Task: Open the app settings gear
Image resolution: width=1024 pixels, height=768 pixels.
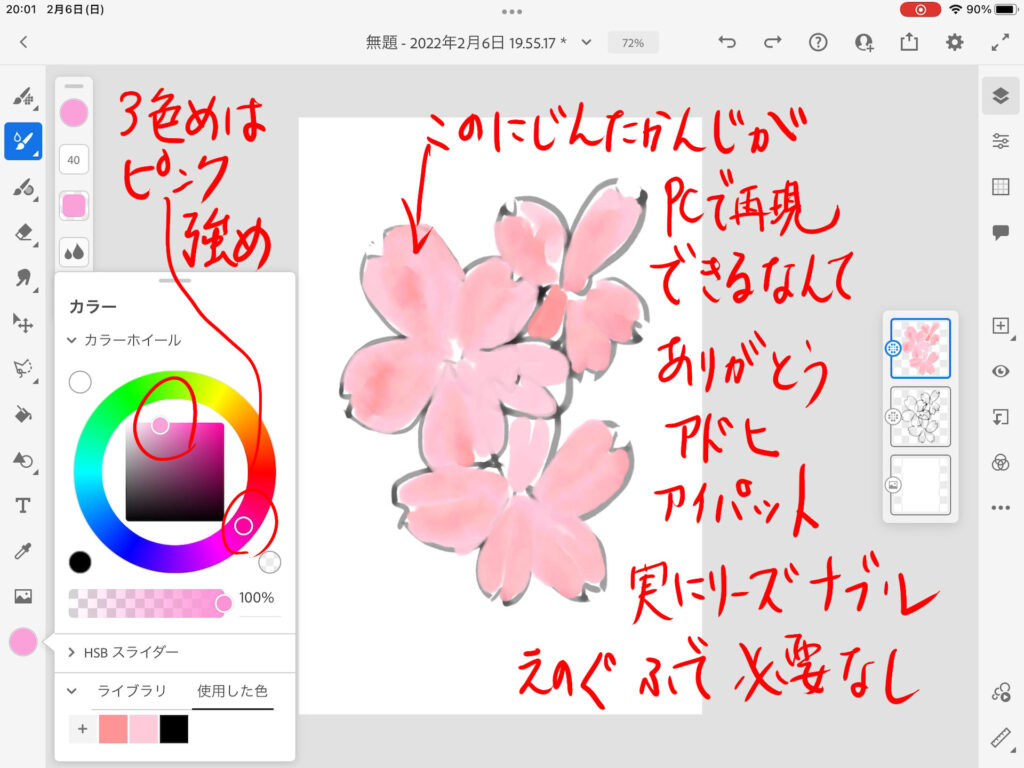Action: (x=955, y=42)
